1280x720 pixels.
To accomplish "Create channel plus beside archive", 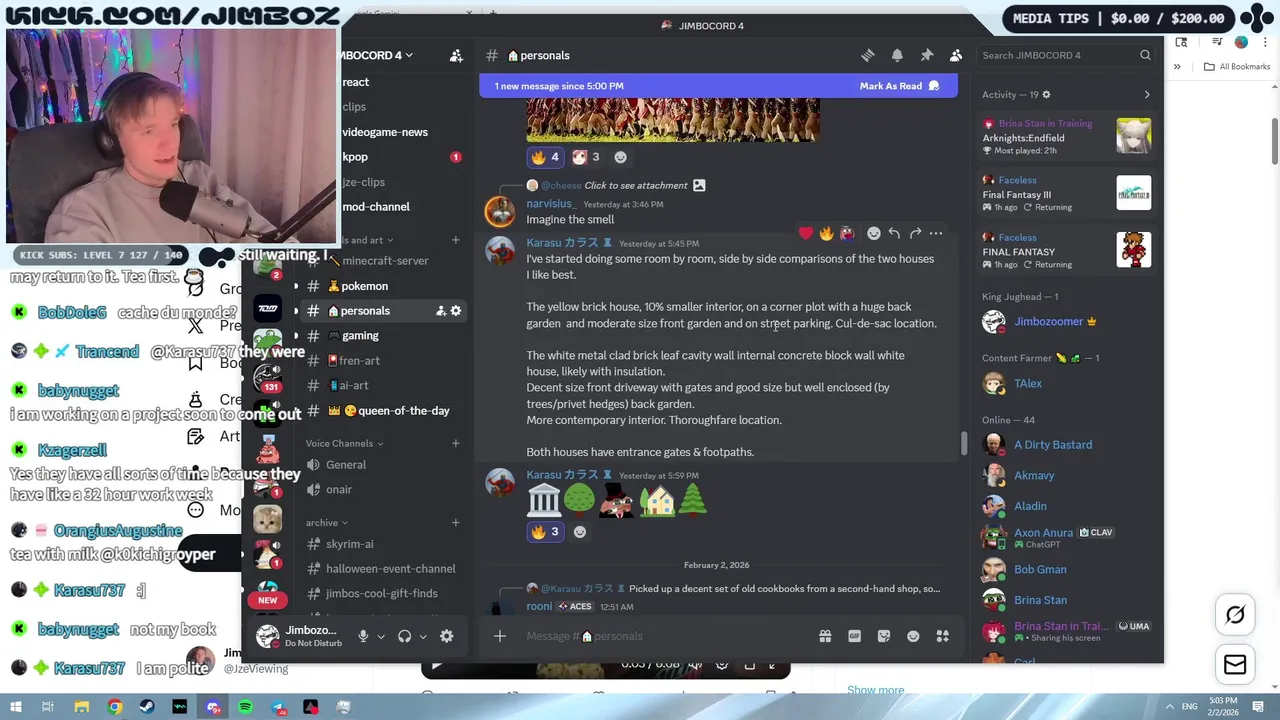I will pos(455,522).
